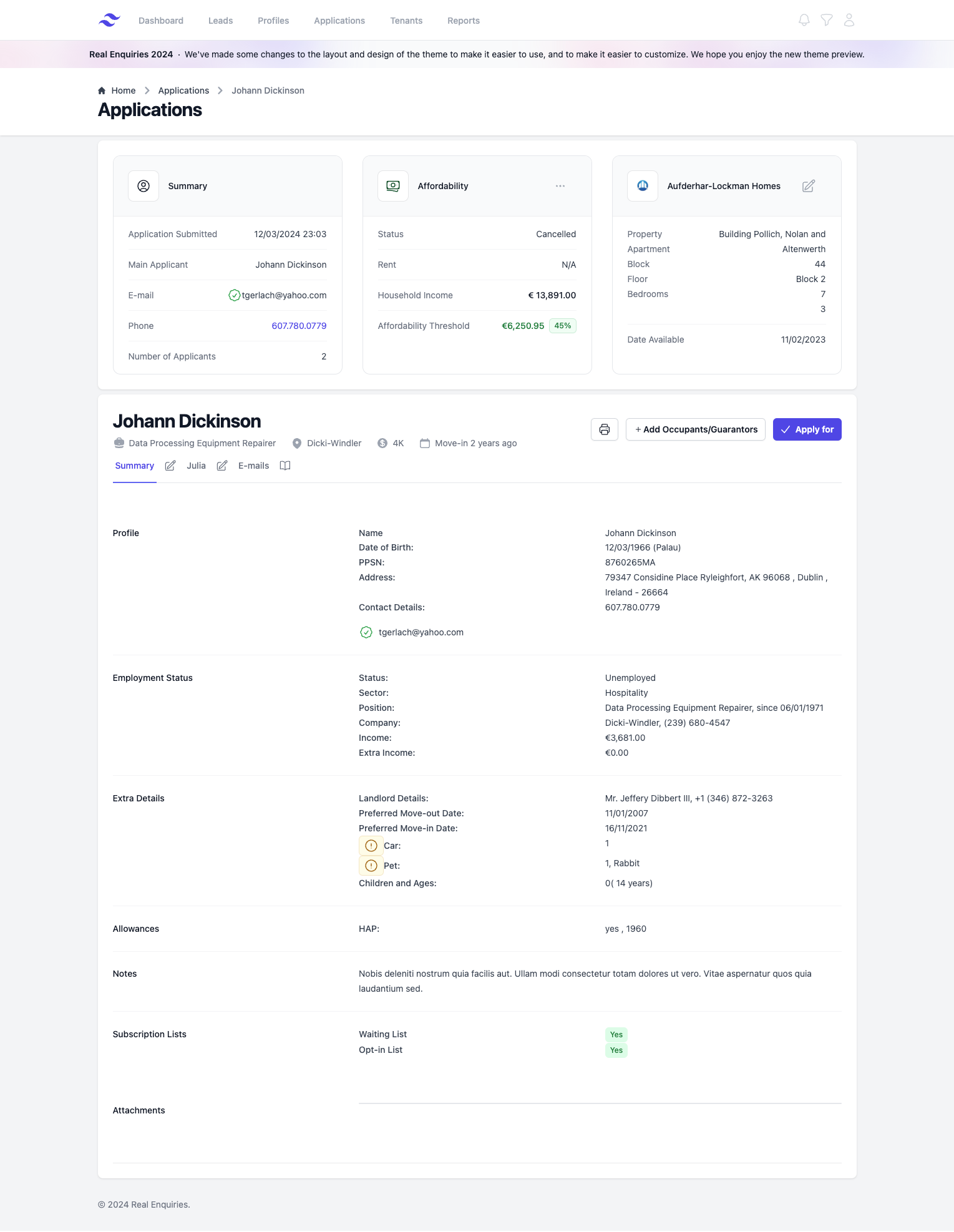Image resolution: width=954 pixels, height=1232 pixels.
Task: Click Johann Dickinson breadcrumb
Action: (268, 90)
